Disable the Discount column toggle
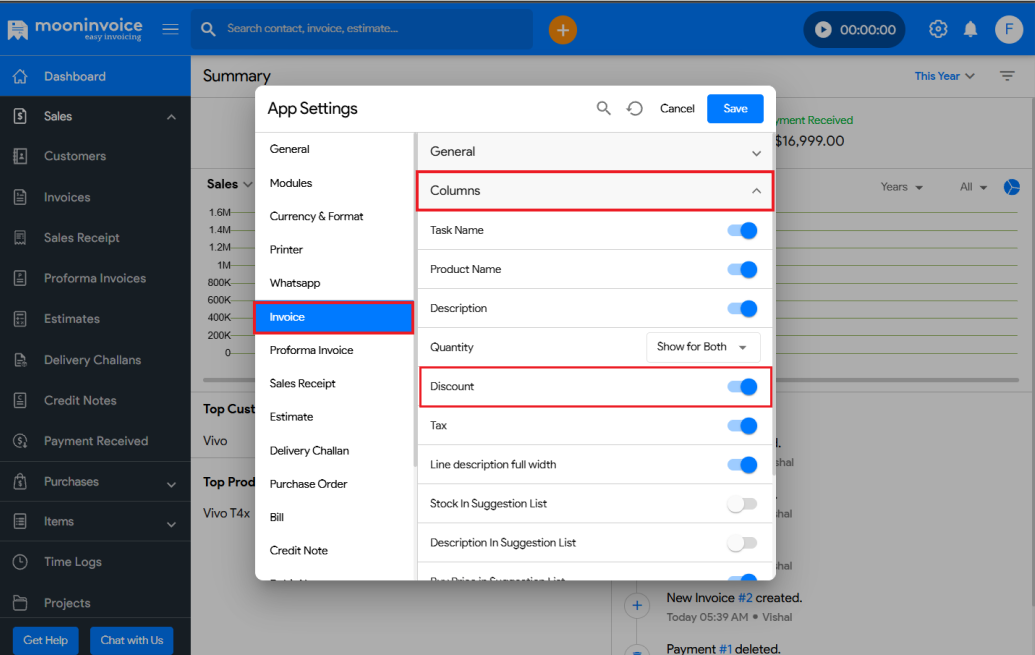 742,387
